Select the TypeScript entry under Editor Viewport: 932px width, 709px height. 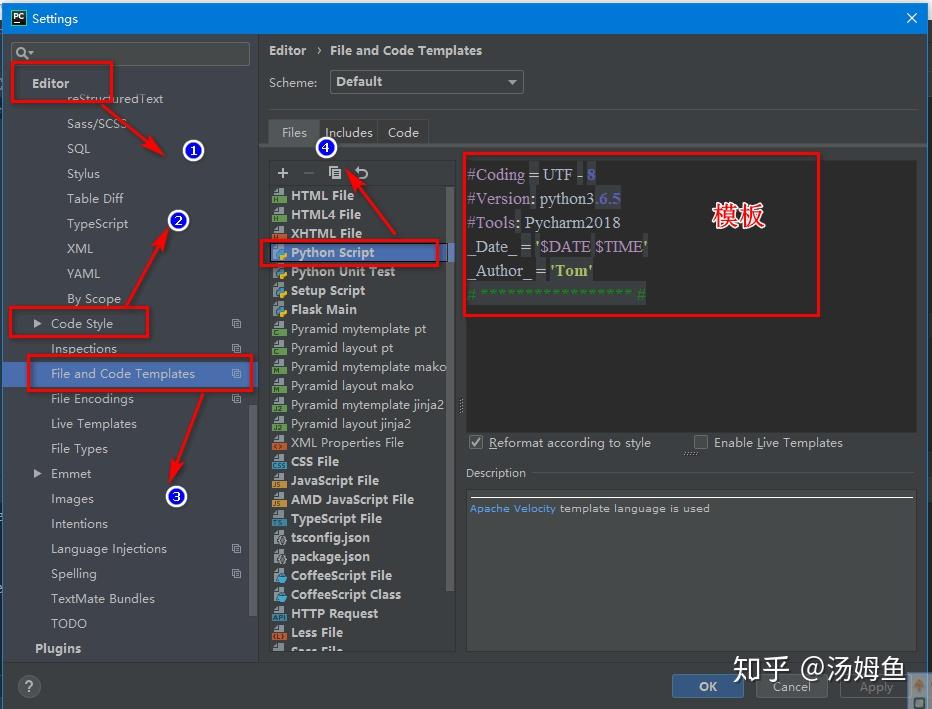[97, 223]
